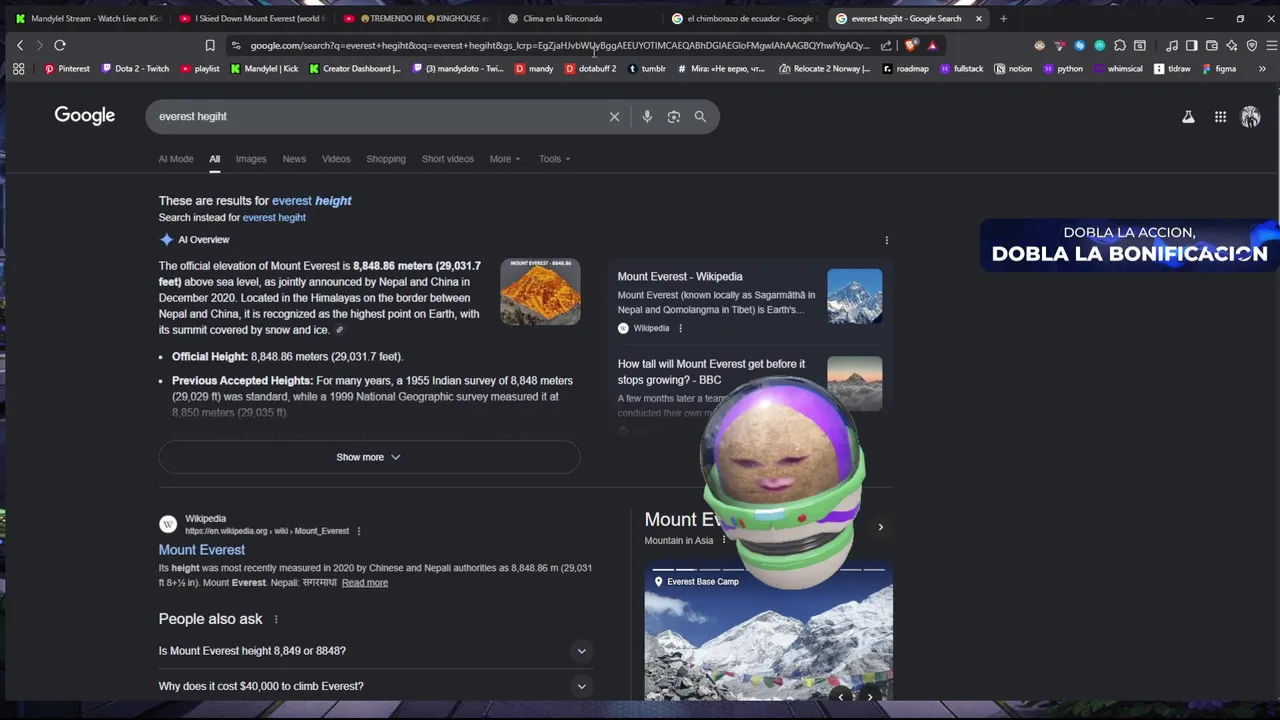
Task: Open Everest Base Camp photo
Action: coord(768,635)
